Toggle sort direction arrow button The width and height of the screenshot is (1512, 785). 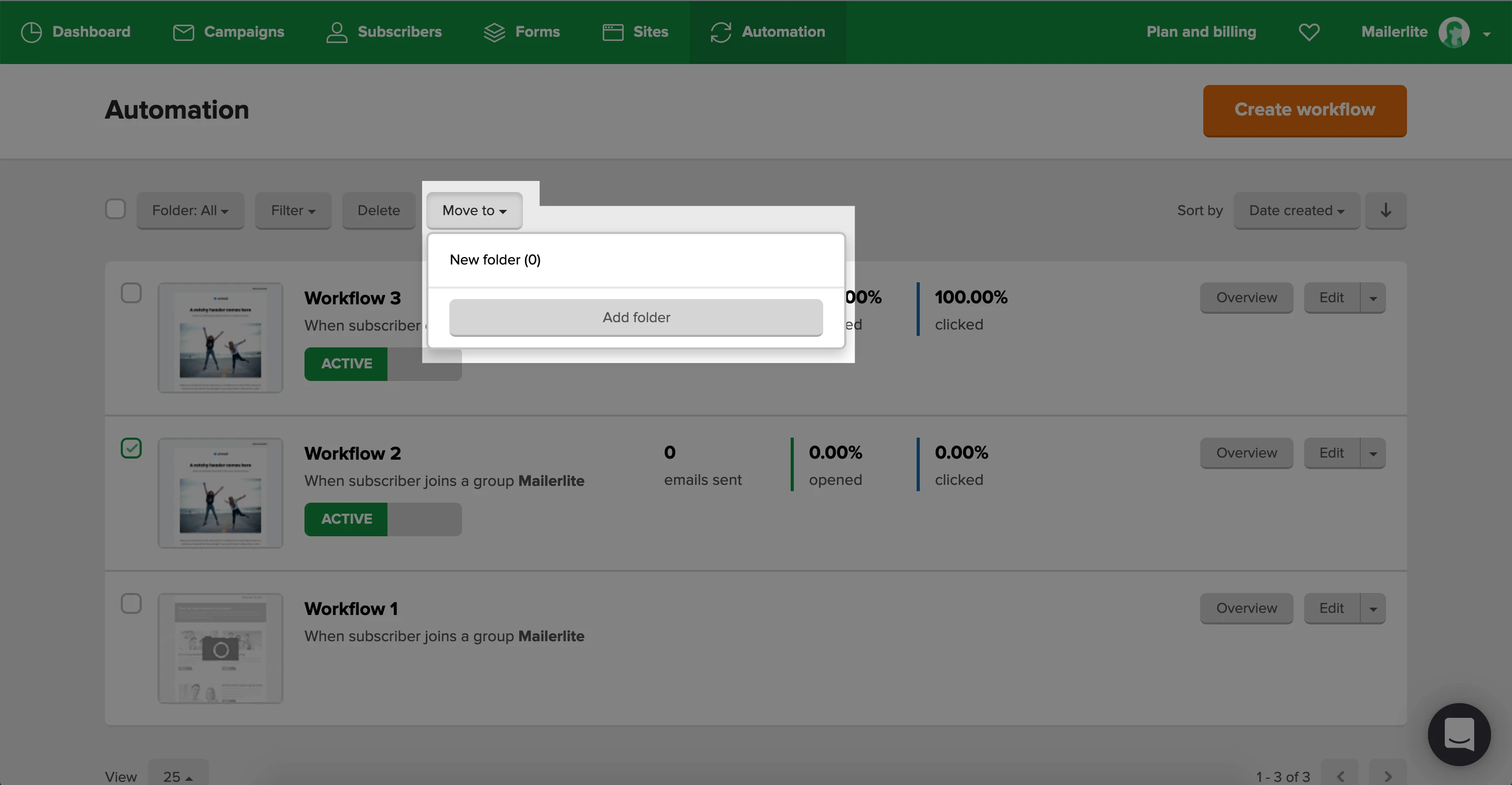pos(1385,210)
